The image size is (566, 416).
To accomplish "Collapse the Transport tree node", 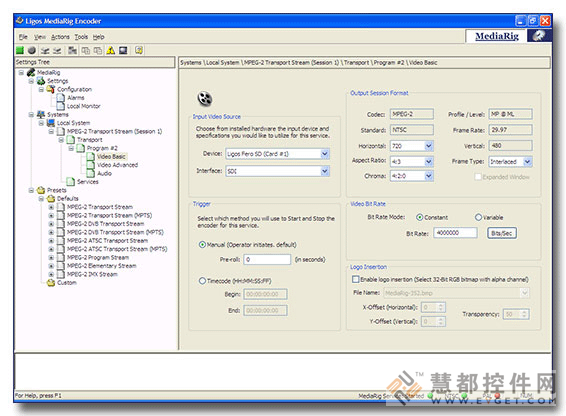I will [x=61, y=140].
